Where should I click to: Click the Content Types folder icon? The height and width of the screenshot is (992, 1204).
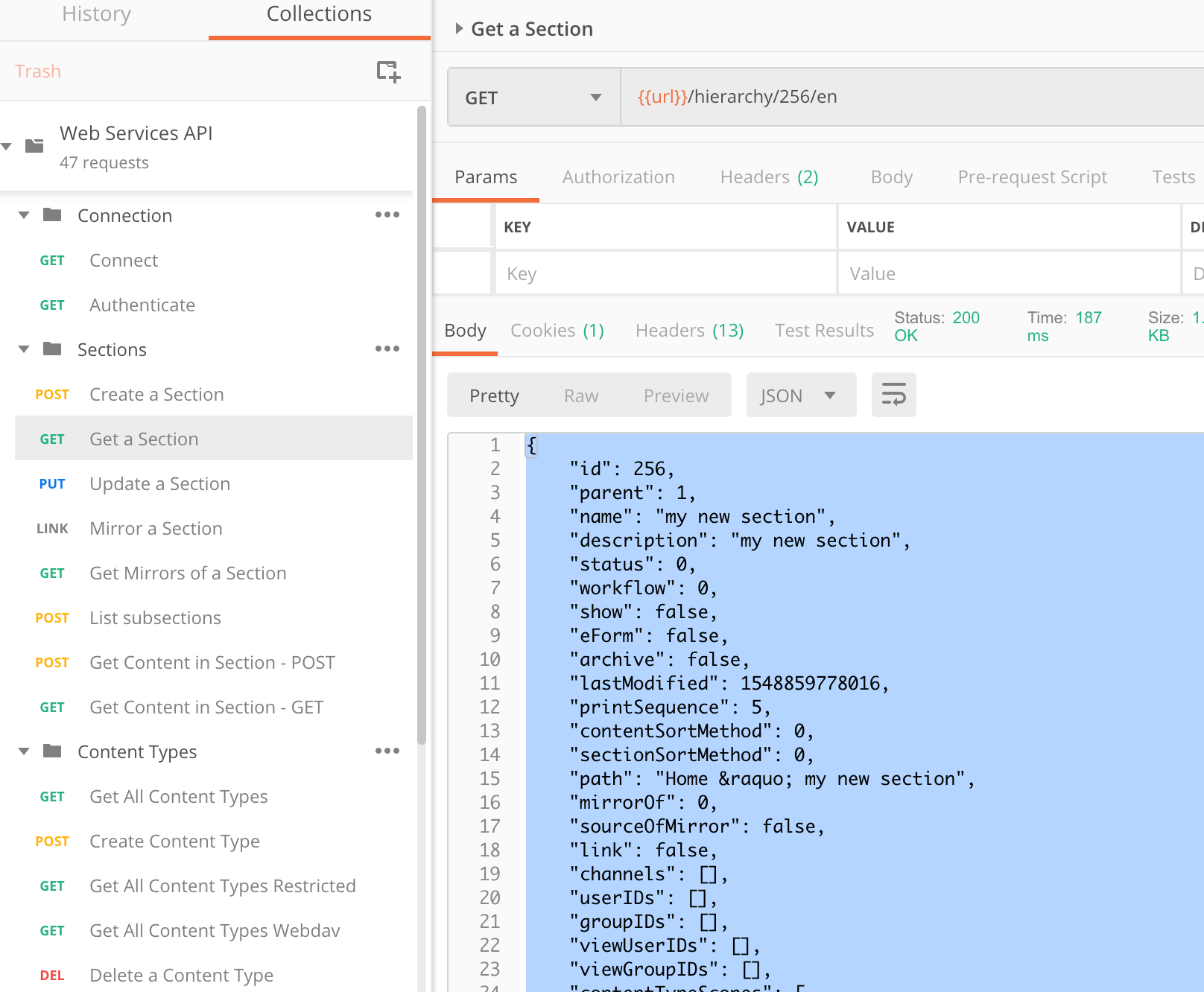coord(52,751)
